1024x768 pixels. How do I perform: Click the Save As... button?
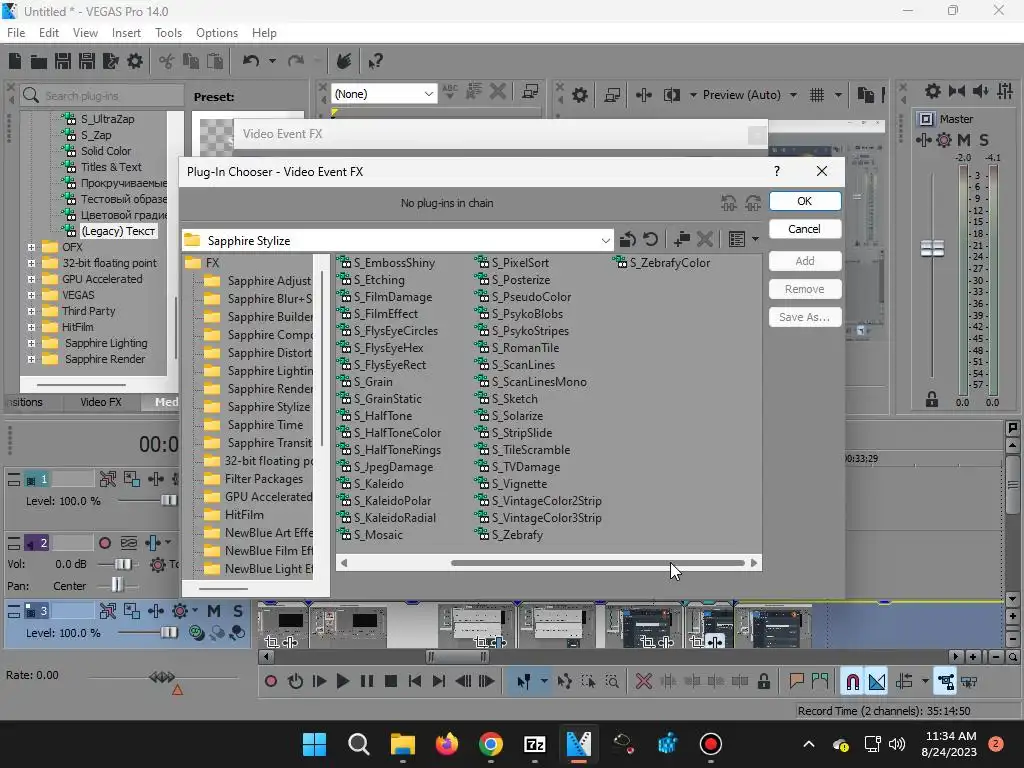point(805,317)
